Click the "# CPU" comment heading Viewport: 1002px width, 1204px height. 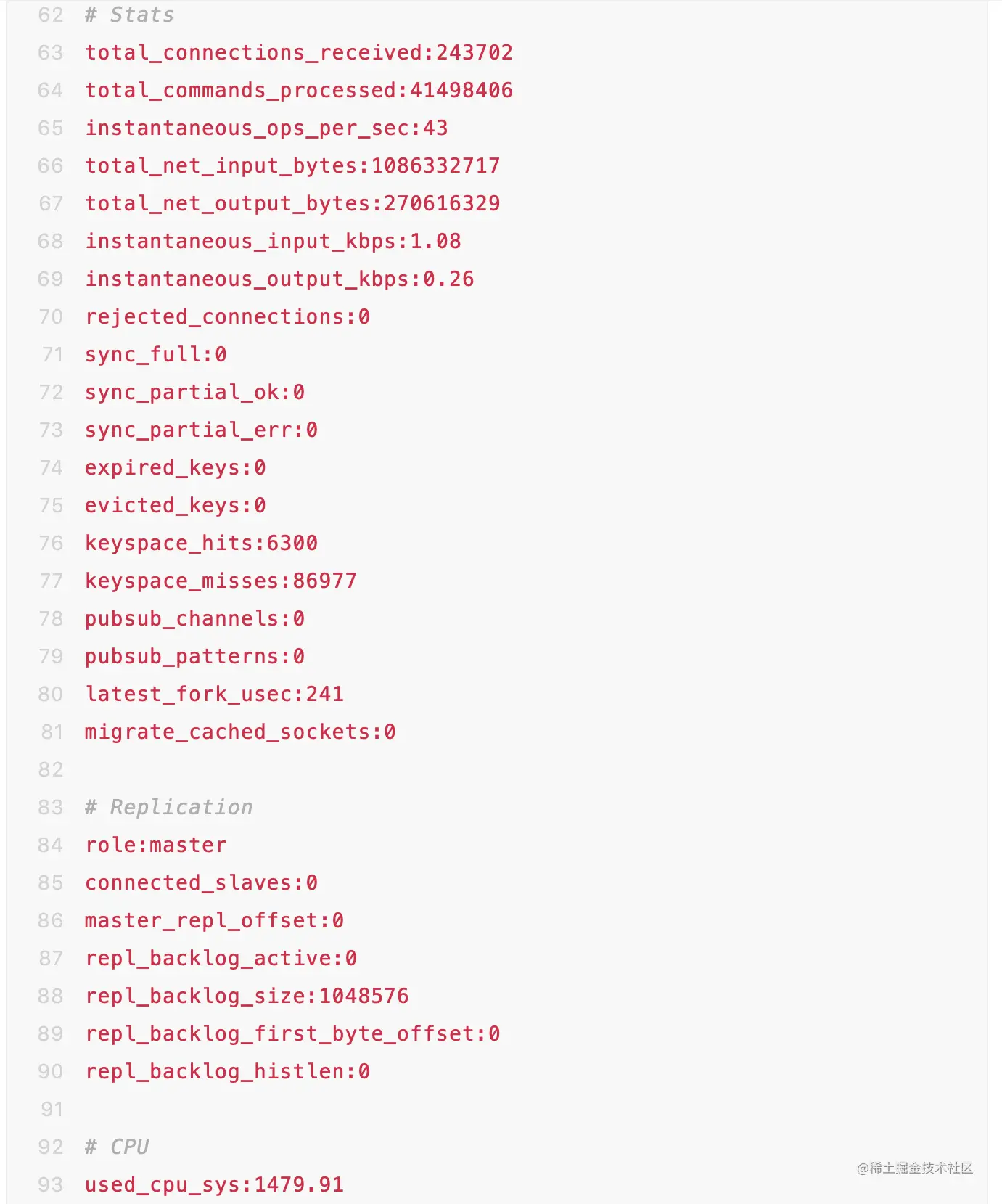click(117, 1147)
